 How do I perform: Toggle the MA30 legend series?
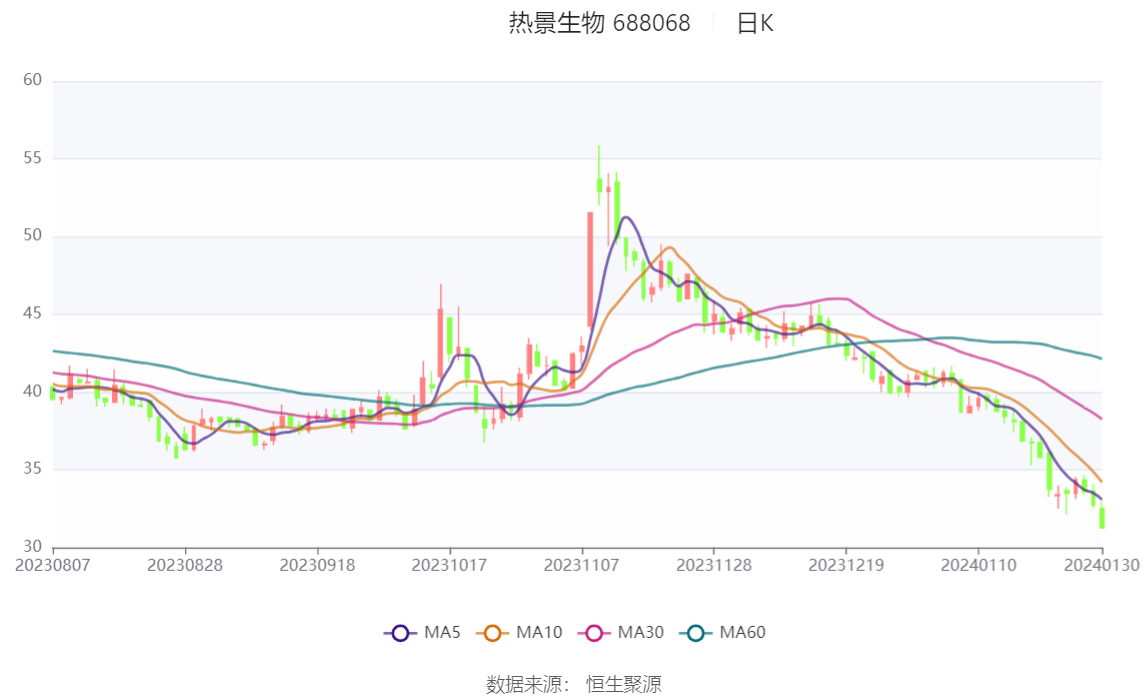tap(621, 632)
